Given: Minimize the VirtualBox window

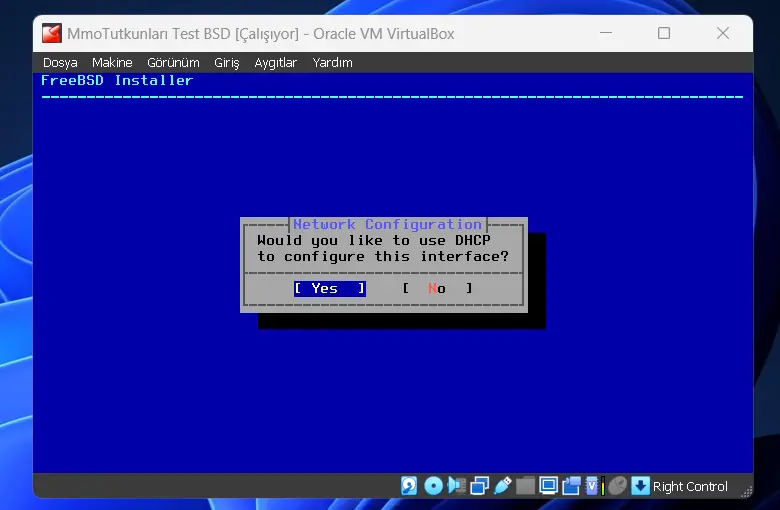Looking at the screenshot, I should coord(606,33).
